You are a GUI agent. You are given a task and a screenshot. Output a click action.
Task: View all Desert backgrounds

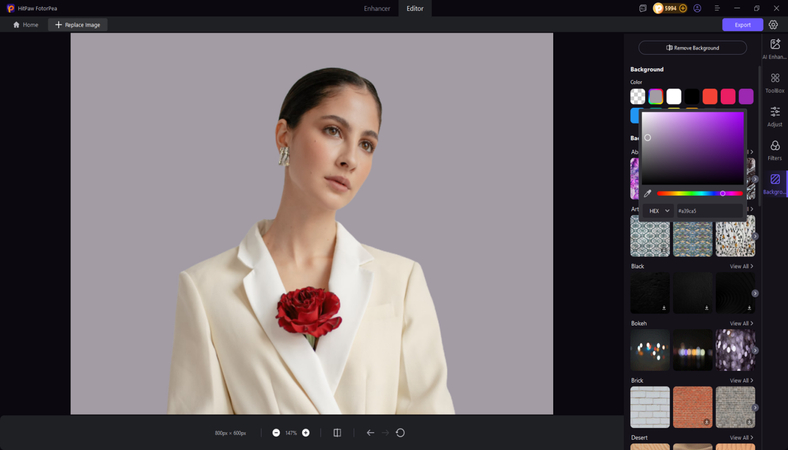[x=741, y=438]
